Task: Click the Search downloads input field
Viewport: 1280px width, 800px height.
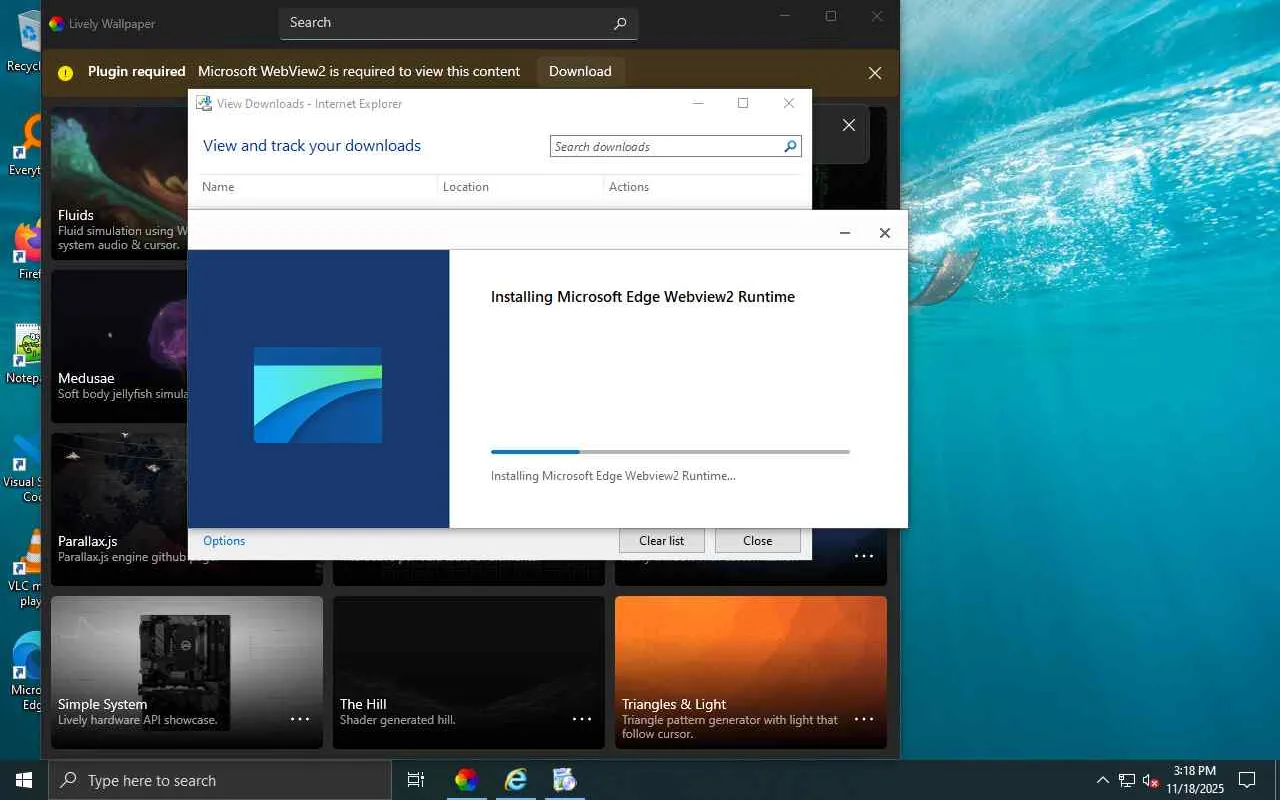Action: click(x=665, y=147)
